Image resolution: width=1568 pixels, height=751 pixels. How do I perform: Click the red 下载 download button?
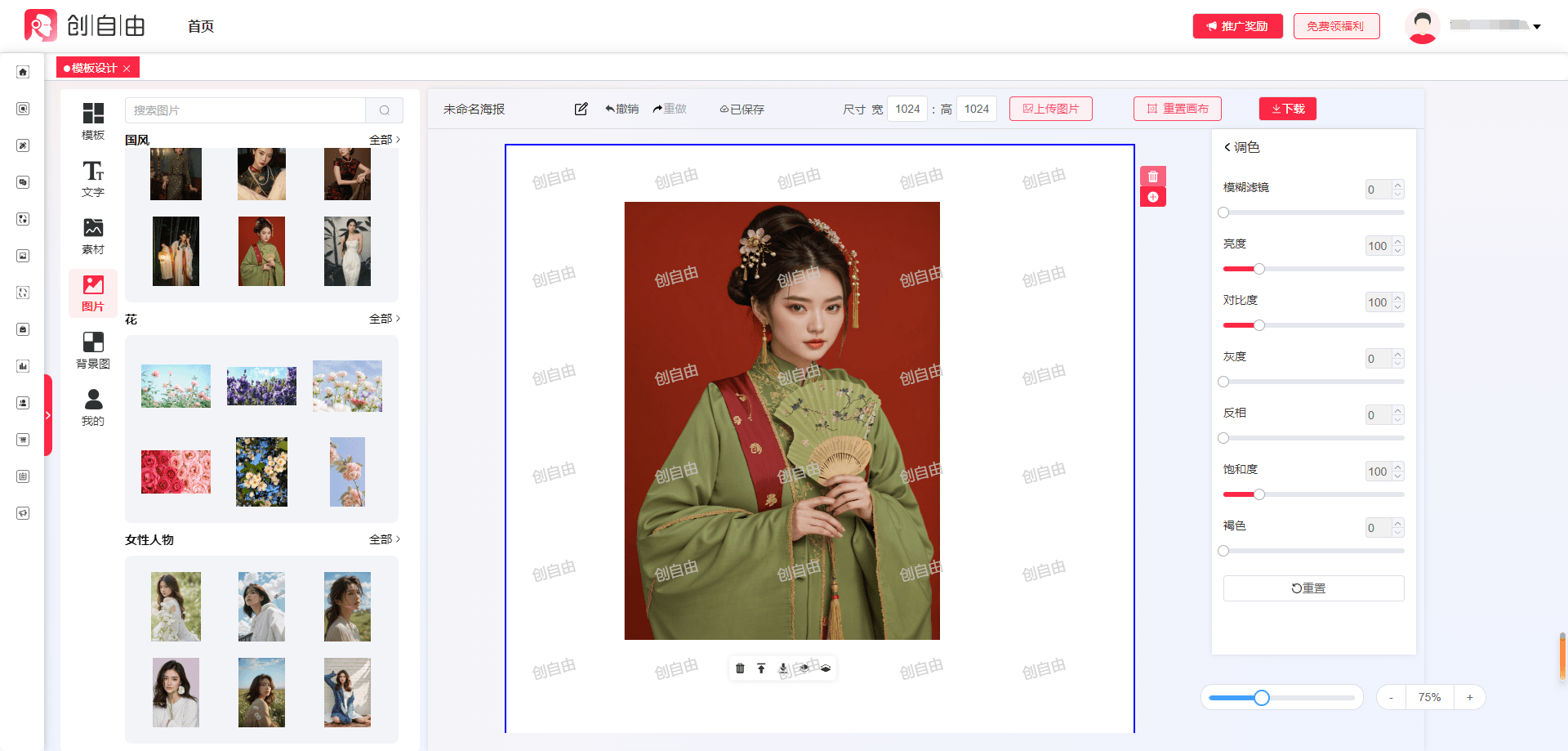pyautogui.click(x=1288, y=109)
